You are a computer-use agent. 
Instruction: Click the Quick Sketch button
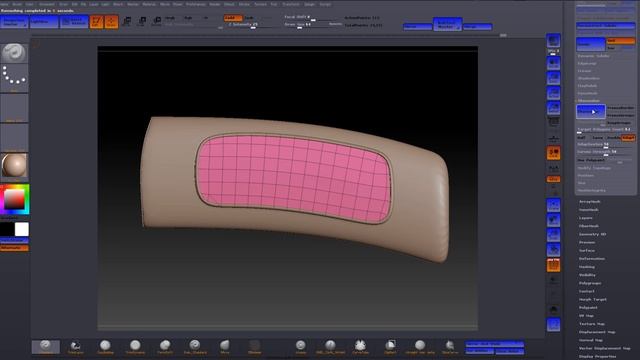[x=74, y=22]
